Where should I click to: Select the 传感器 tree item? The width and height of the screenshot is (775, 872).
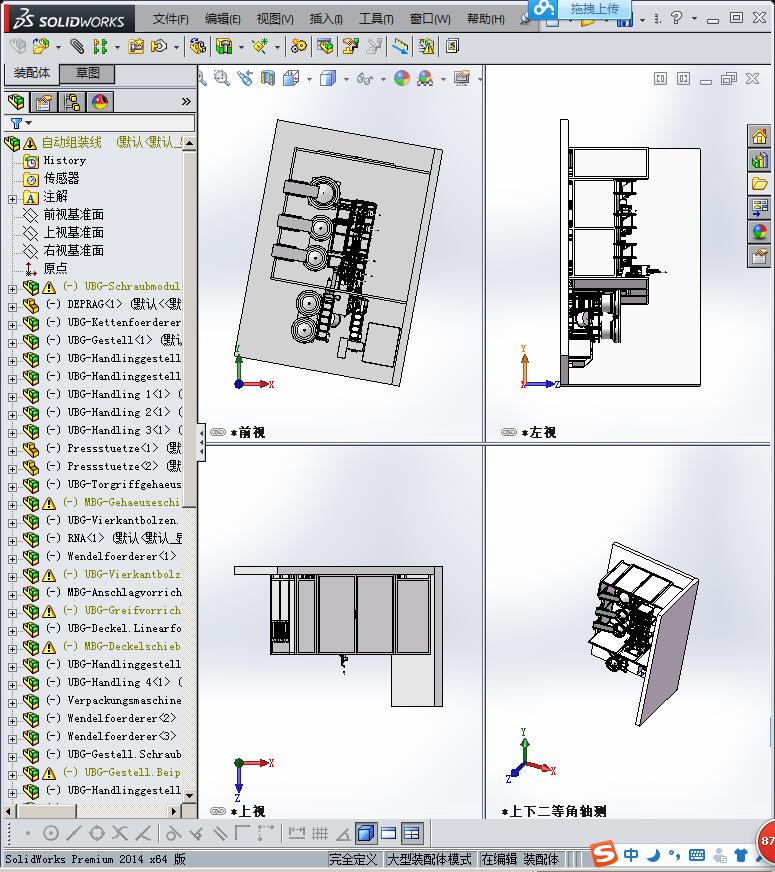click(x=61, y=179)
